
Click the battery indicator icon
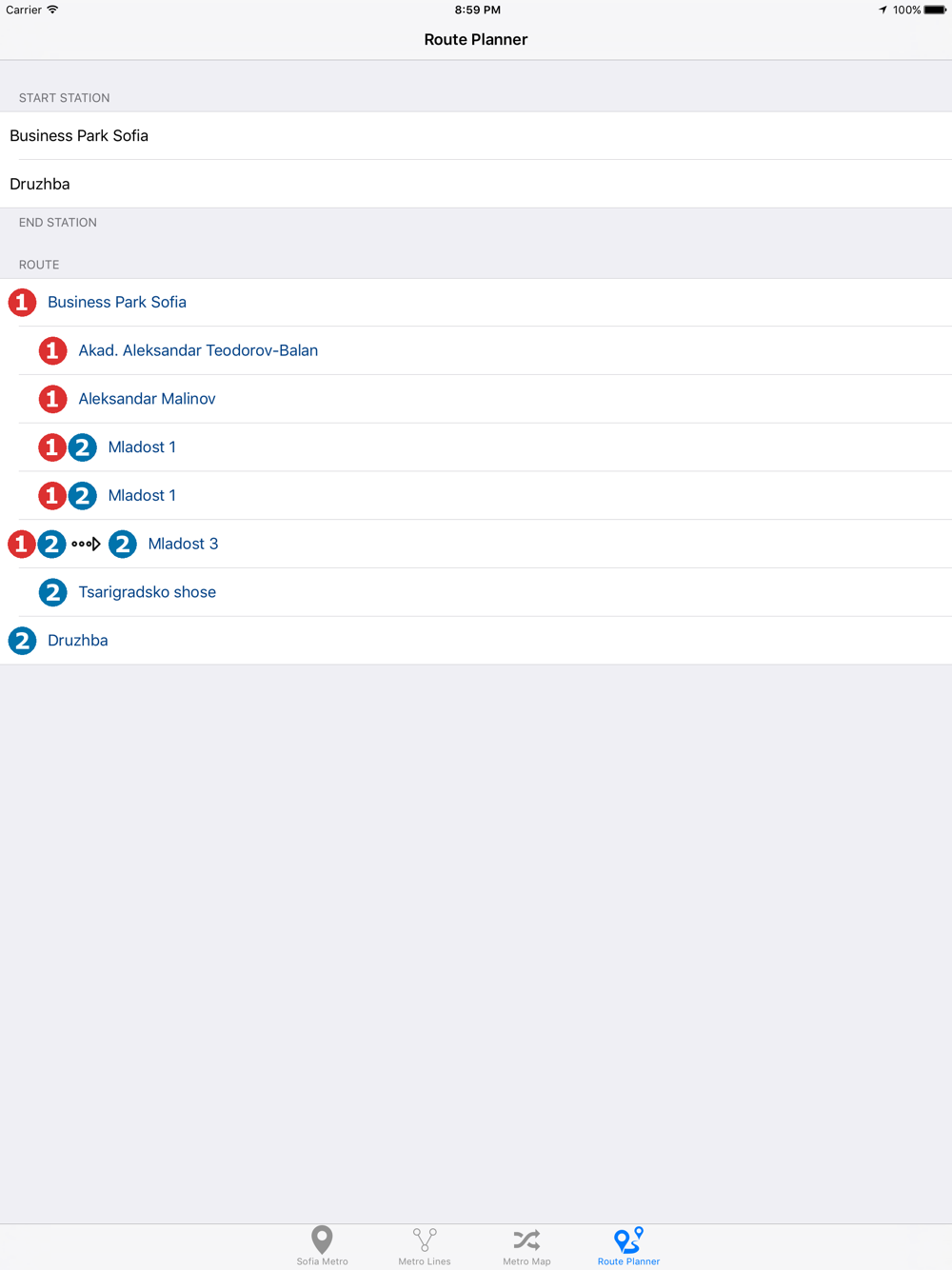click(935, 10)
